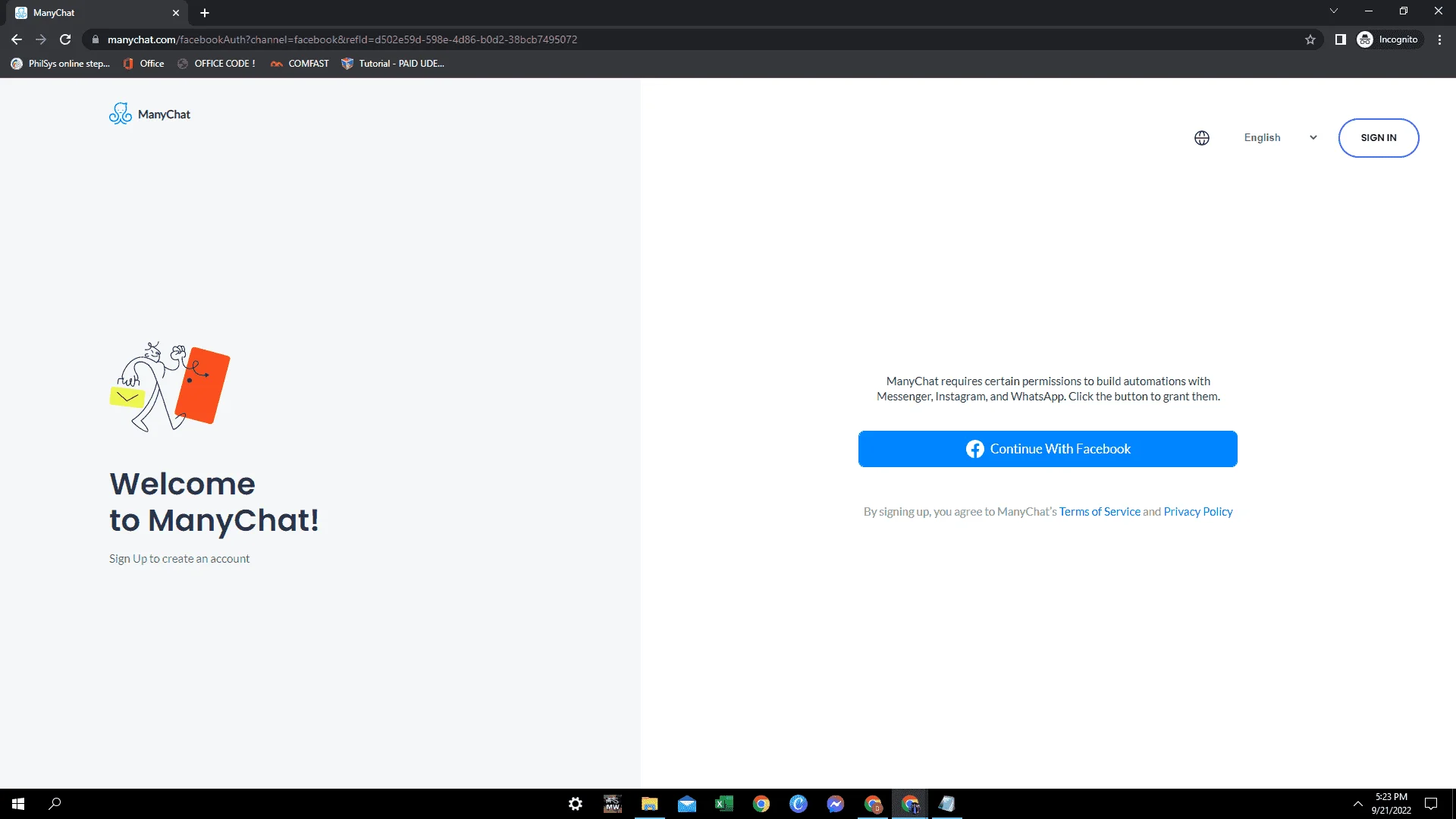Open the taskbar clock and date

[1392, 804]
